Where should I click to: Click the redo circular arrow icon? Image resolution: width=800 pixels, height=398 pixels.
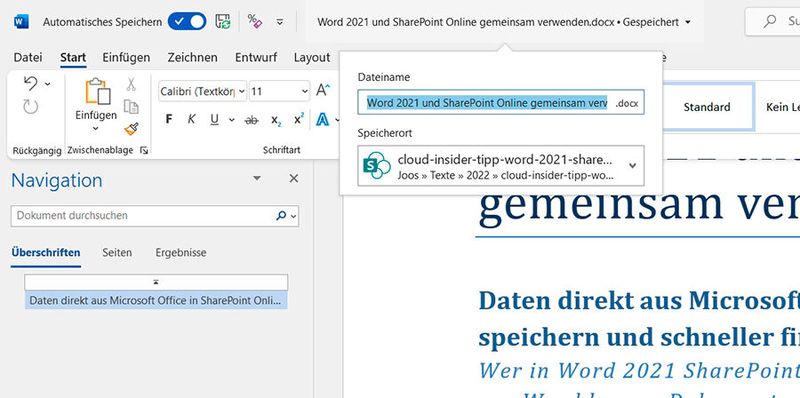(31, 107)
